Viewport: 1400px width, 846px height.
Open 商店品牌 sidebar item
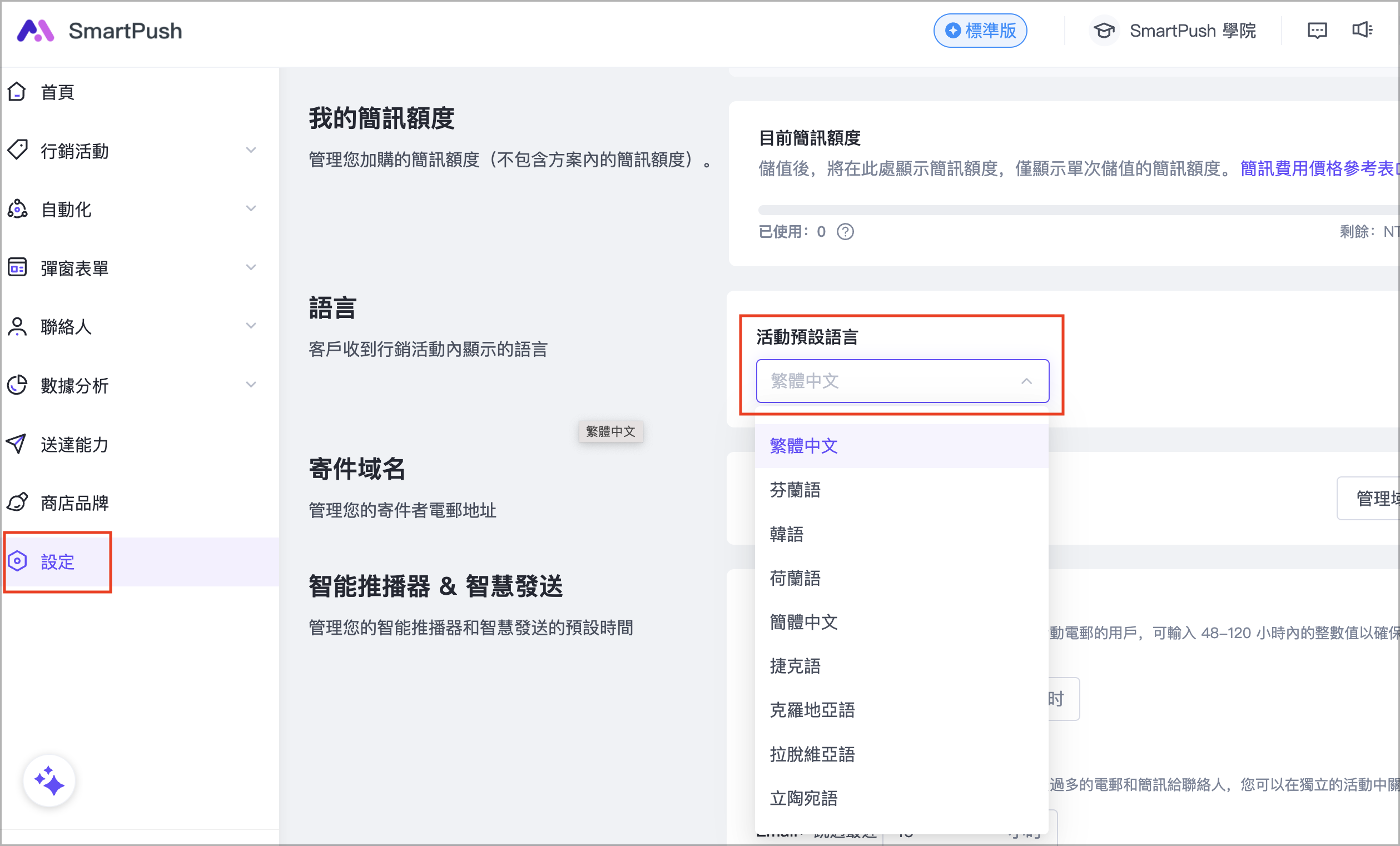[x=140, y=503]
